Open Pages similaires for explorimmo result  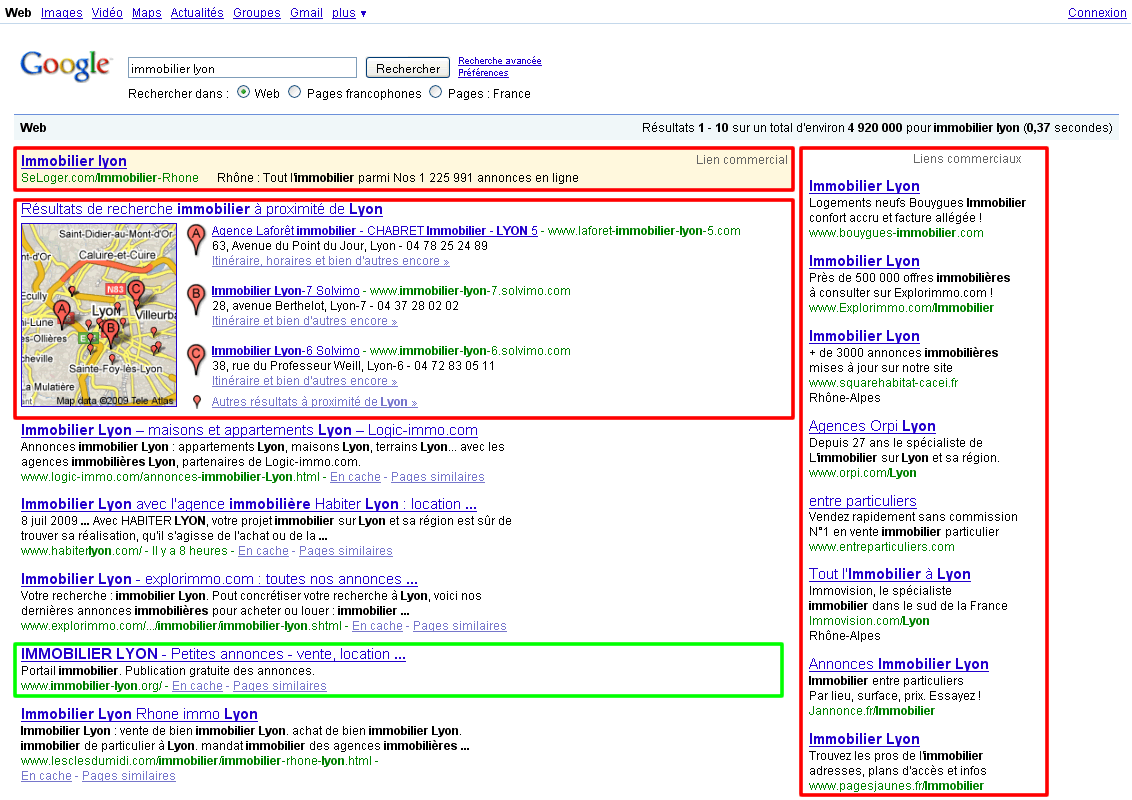tap(460, 626)
